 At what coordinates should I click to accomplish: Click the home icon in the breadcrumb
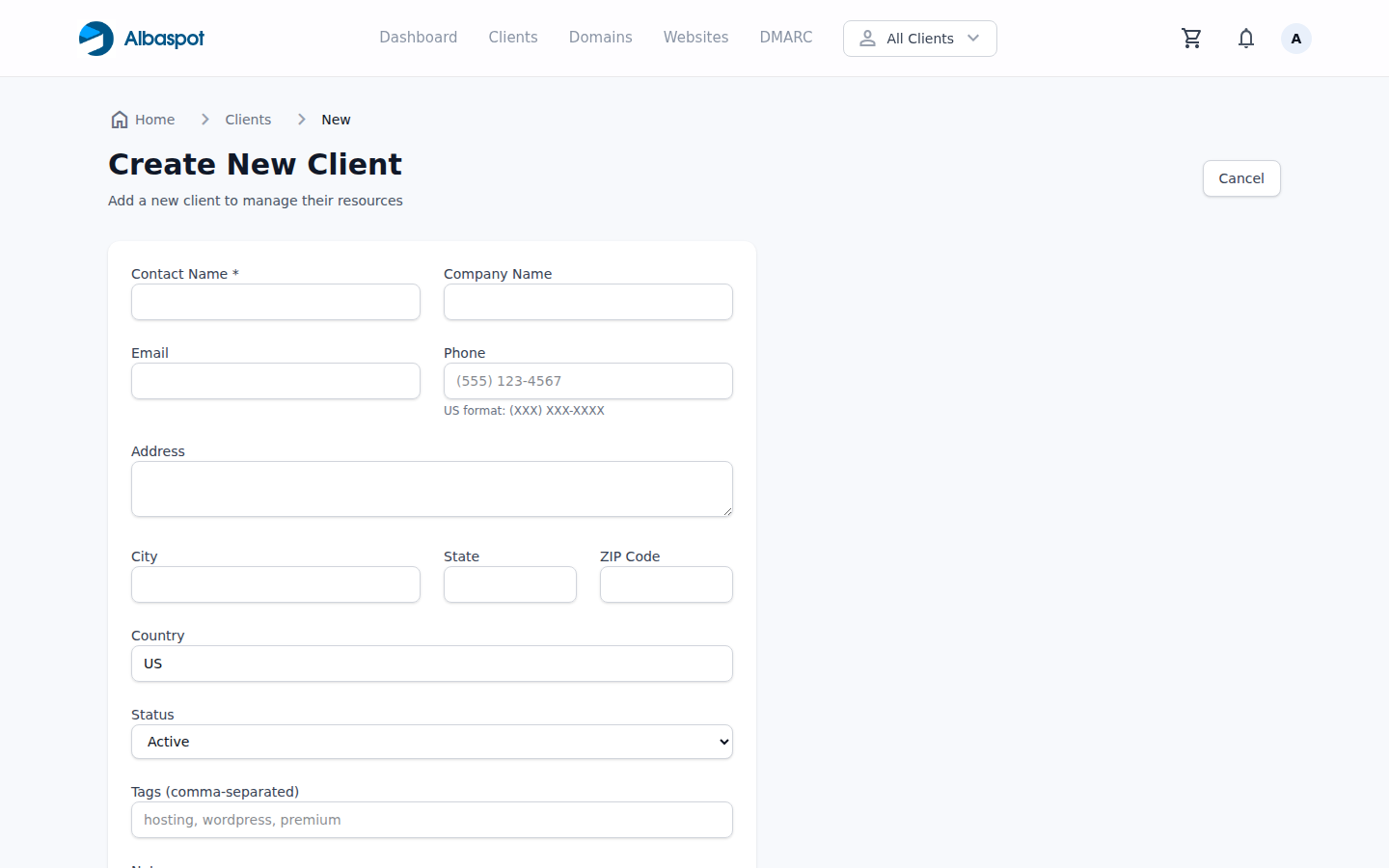[118, 119]
